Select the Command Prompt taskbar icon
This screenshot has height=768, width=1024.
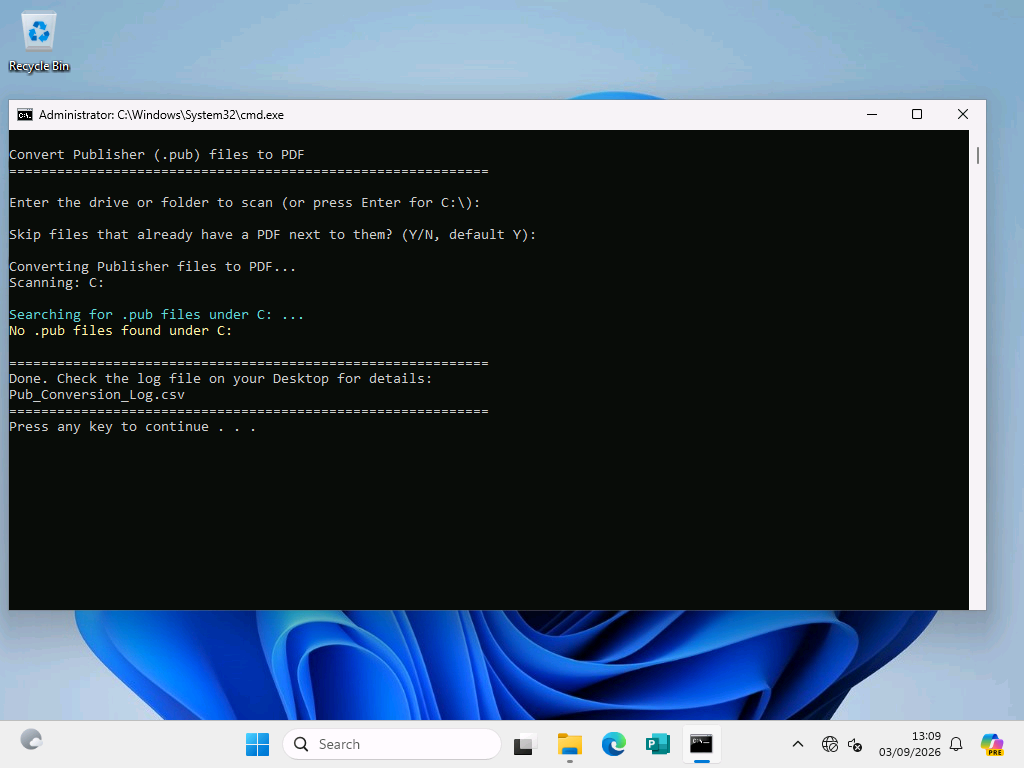coord(701,744)
